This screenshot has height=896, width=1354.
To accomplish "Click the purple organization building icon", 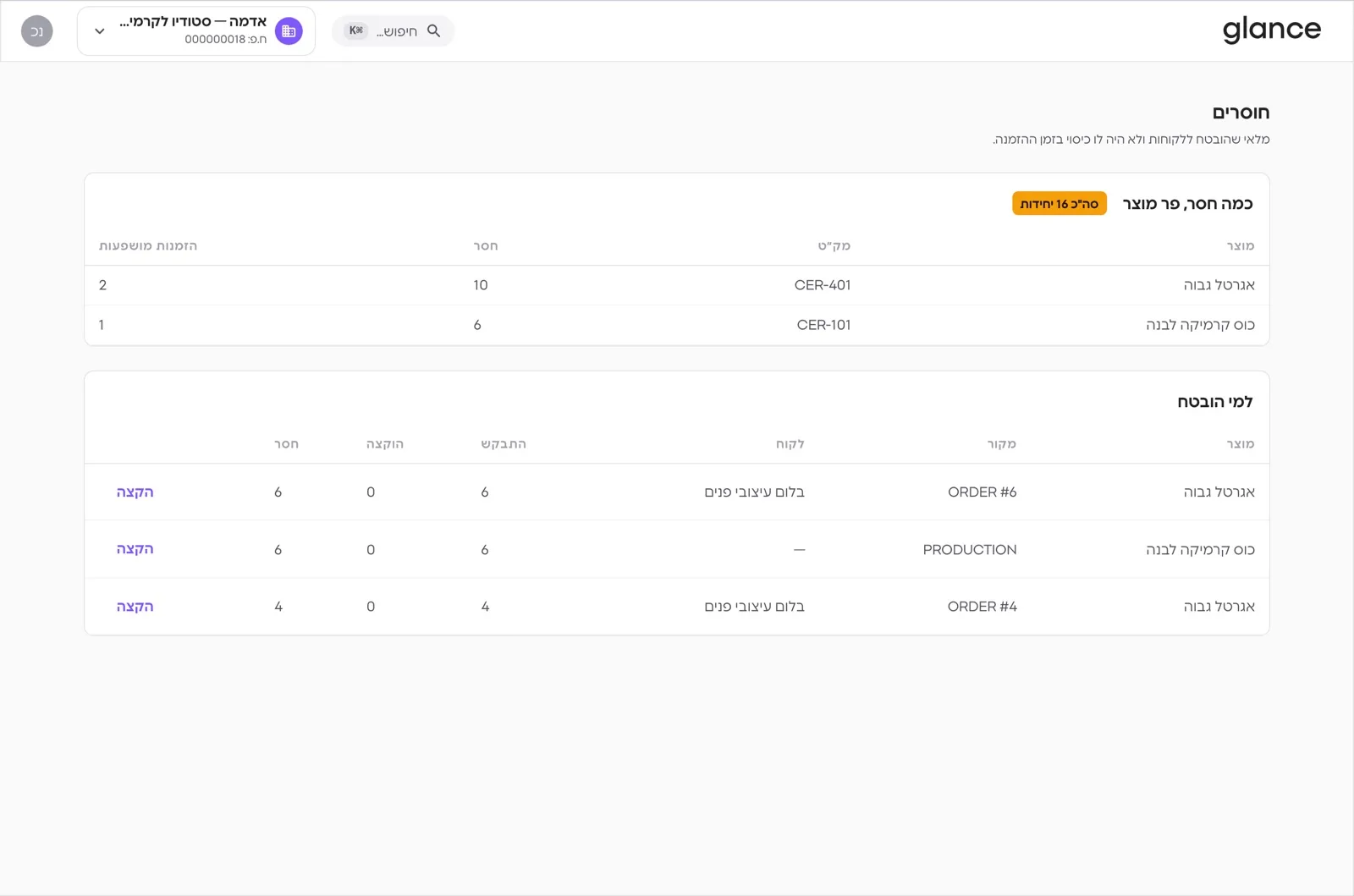I will (289, 31).
